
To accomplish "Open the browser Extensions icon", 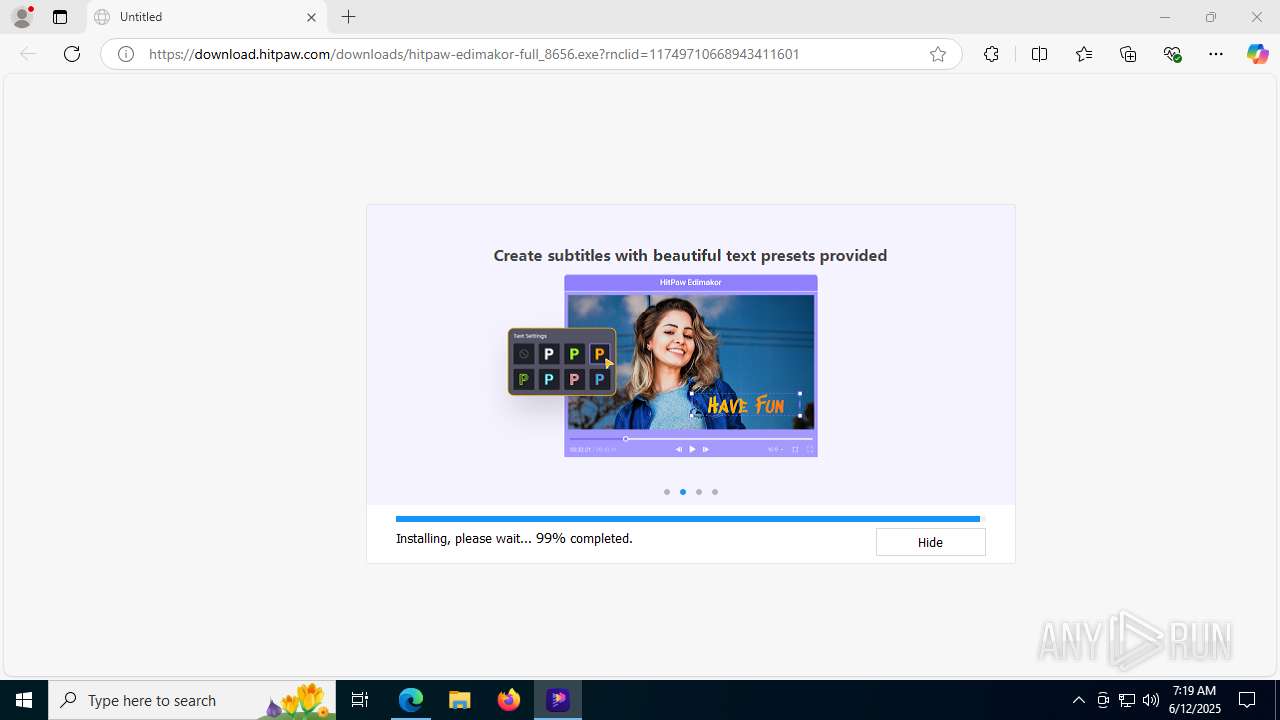I will tap(991, 54).
